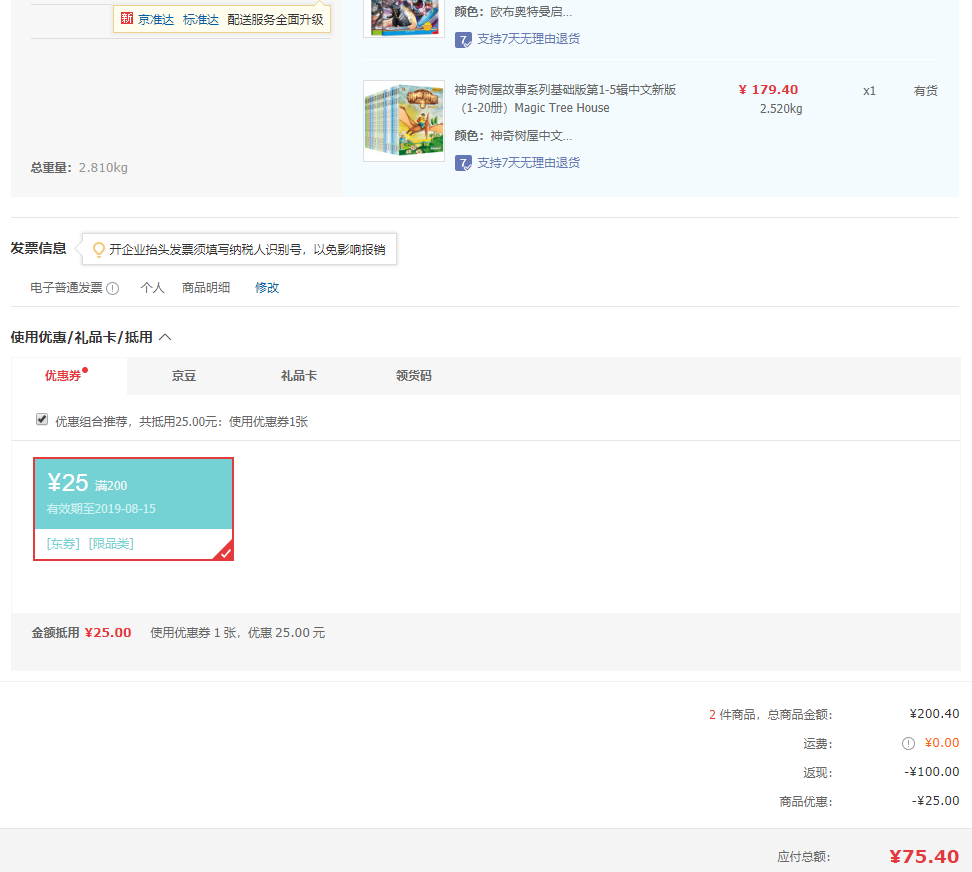This screenshot has height=872, width=972.
Task: Deselect the ¥25 满200 coupon card
Action: [133, 509]
